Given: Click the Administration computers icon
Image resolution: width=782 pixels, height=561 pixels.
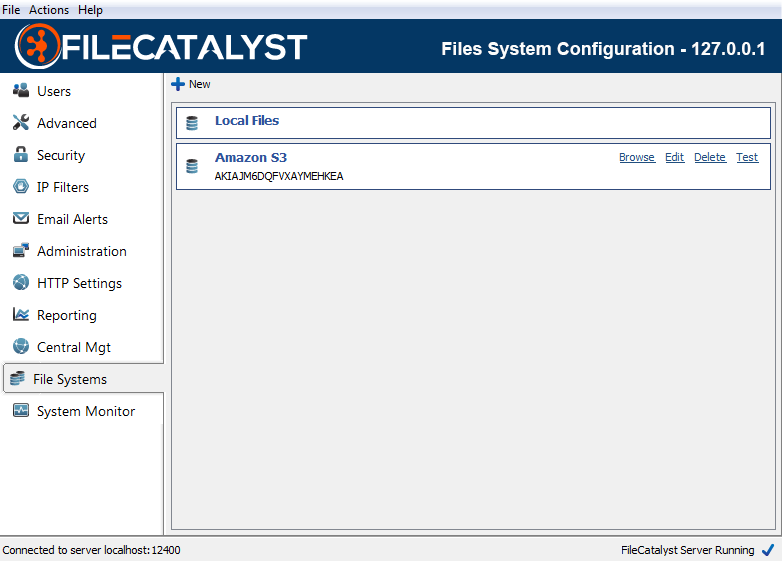Looking at the screenshot, I should (x=21, y=250).
